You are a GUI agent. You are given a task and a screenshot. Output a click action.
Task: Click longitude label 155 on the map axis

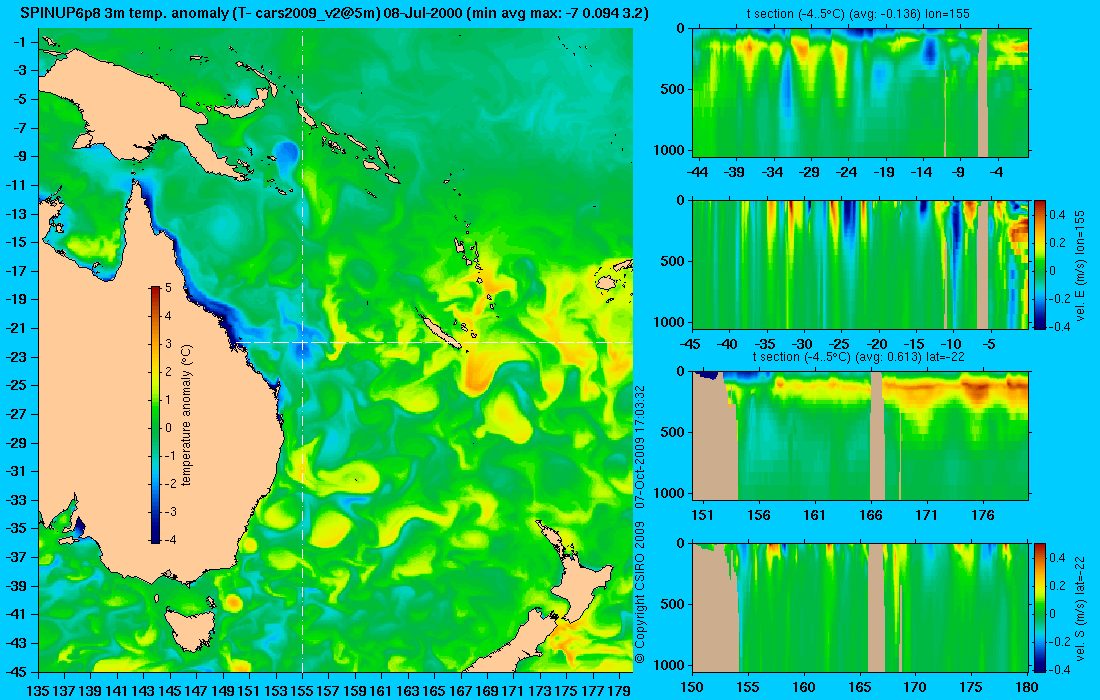coord(302,691)
